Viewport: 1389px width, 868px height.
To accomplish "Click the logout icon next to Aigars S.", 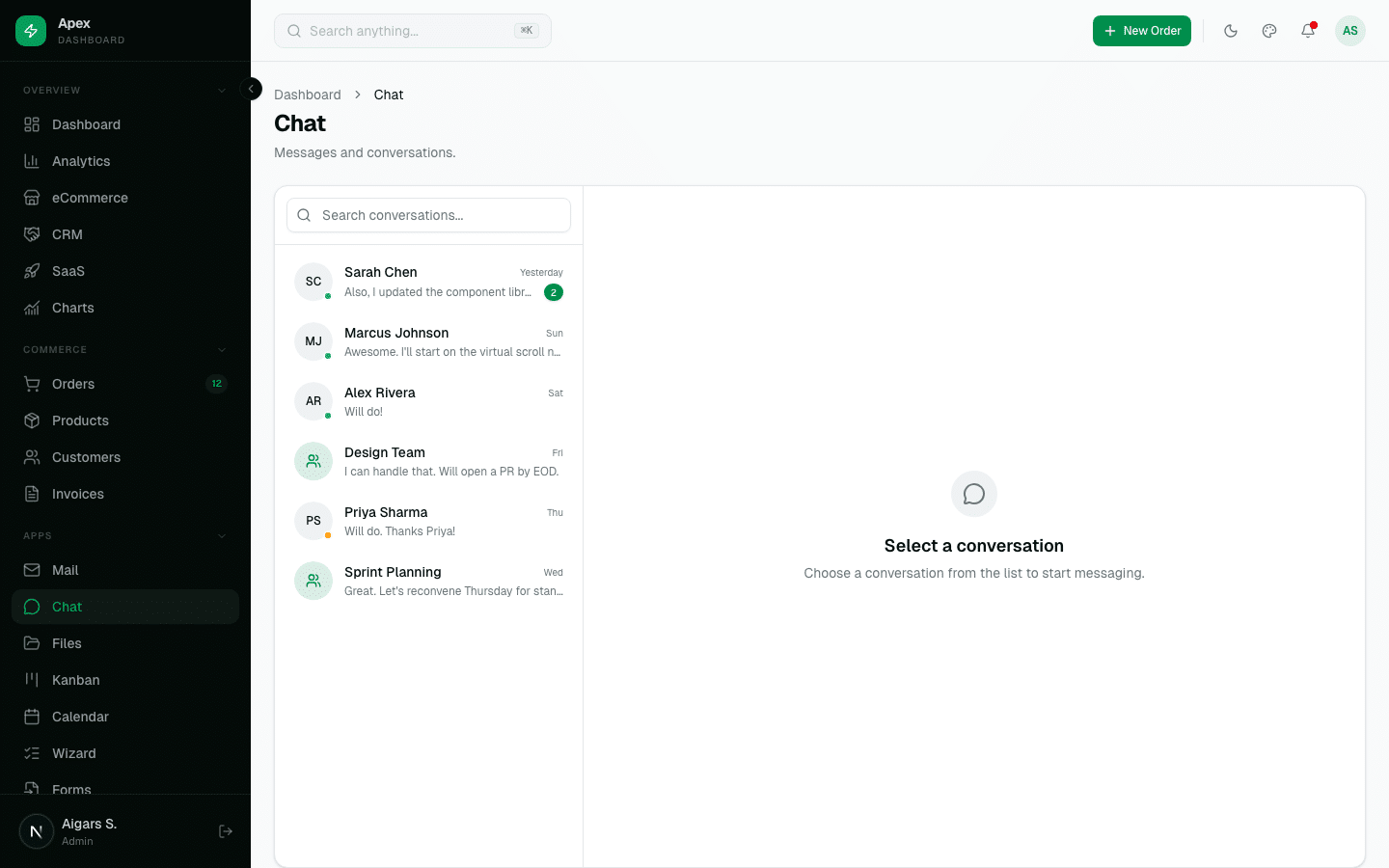I will [x=225, y=830].
